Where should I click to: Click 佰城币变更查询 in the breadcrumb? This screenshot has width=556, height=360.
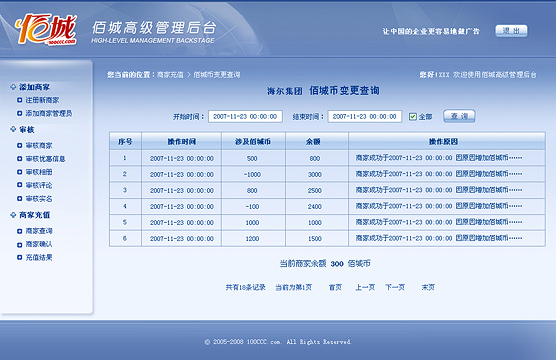(217, 75)
